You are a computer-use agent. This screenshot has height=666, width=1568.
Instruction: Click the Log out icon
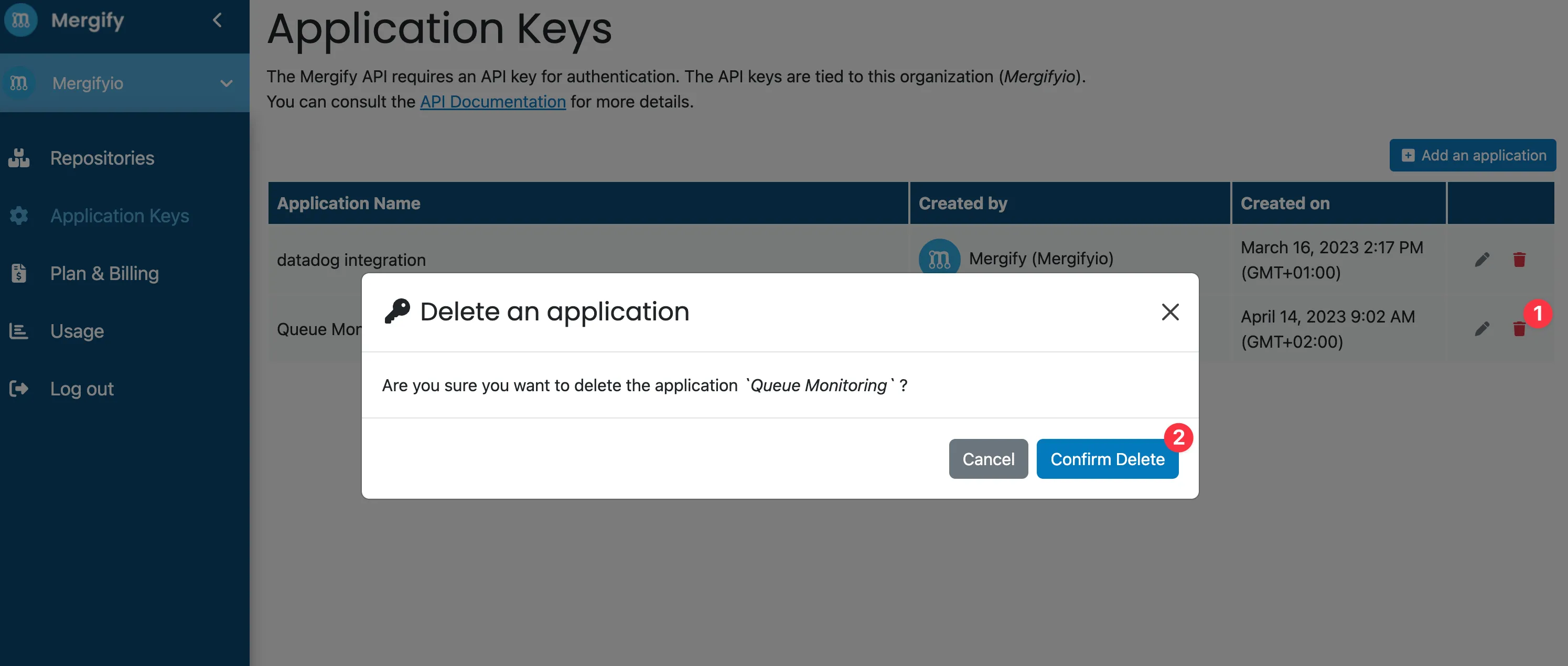point(19,389)
